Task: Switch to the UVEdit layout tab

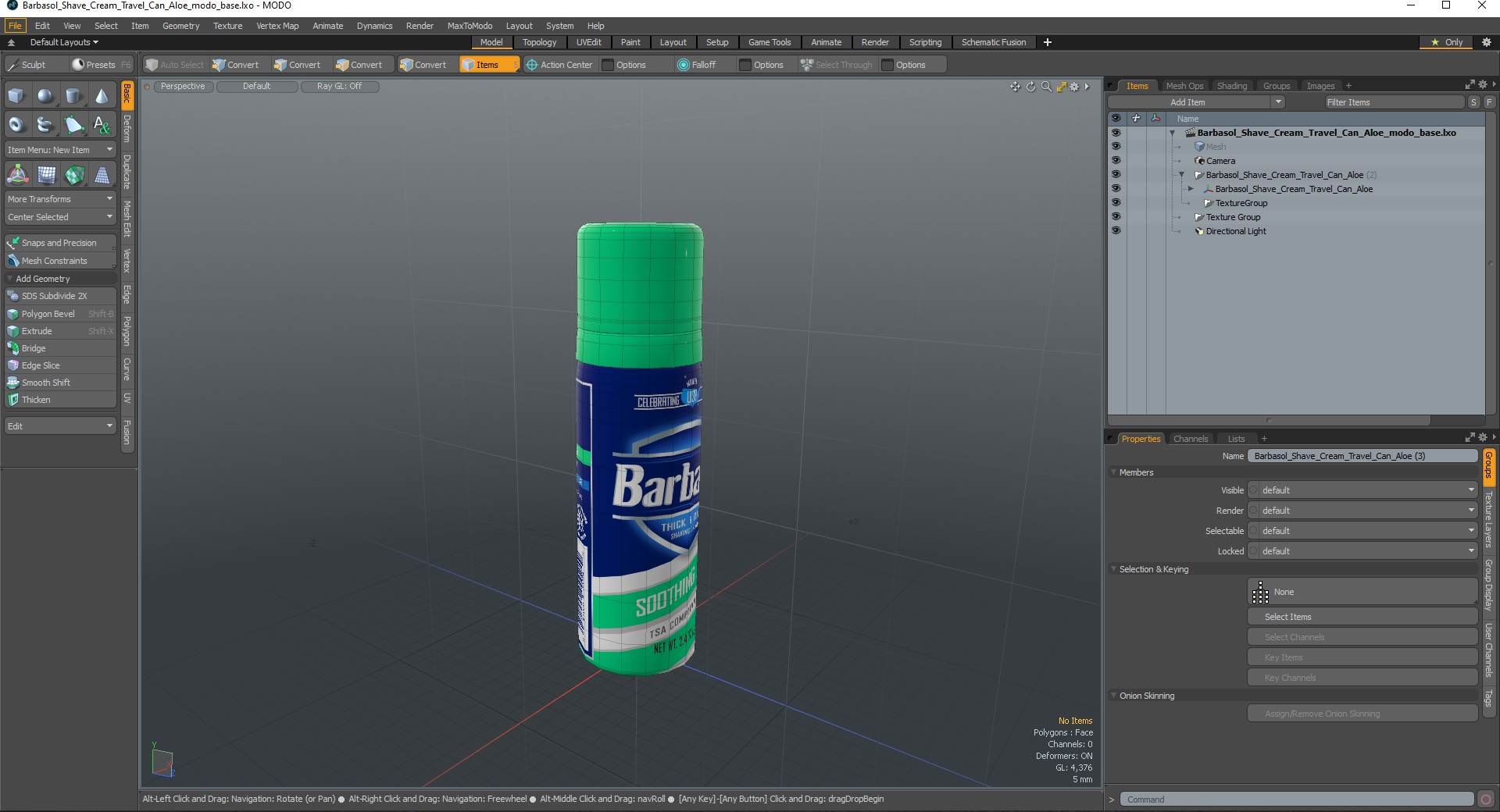Action: coord(588,42)
